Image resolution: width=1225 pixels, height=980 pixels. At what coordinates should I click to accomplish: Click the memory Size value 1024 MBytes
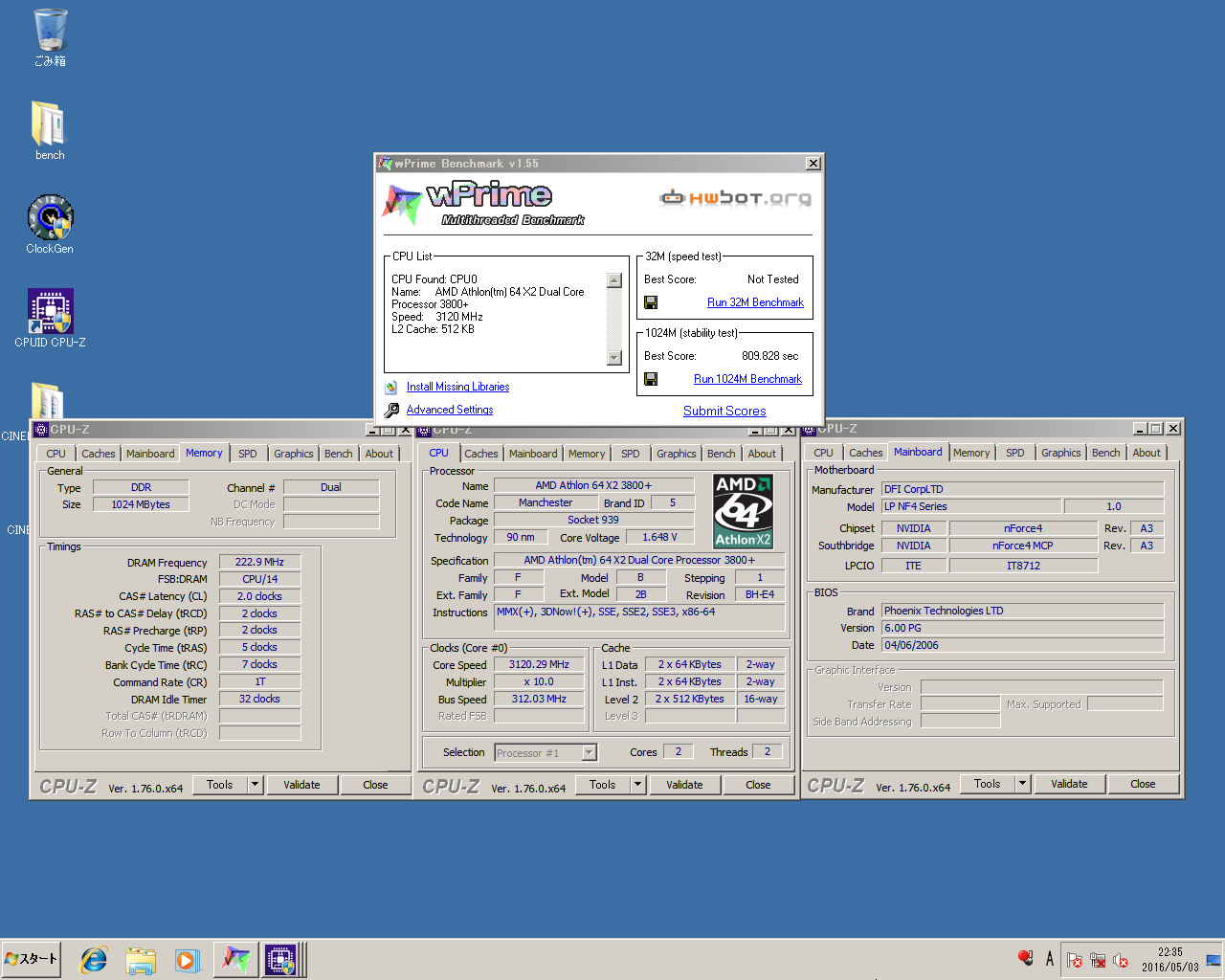click(x=141, y=504)
